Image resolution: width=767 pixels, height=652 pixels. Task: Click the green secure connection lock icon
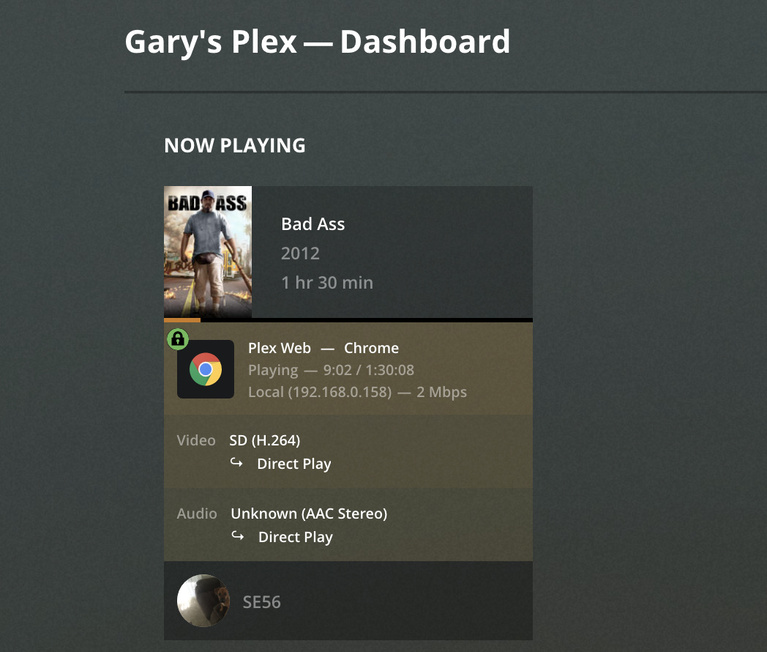[x=178, y=338]
